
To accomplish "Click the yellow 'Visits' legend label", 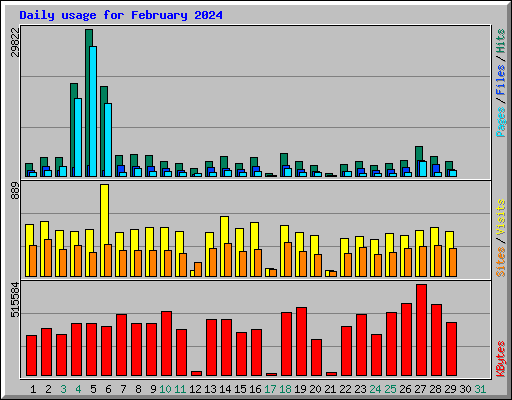I will click(500, 217).
